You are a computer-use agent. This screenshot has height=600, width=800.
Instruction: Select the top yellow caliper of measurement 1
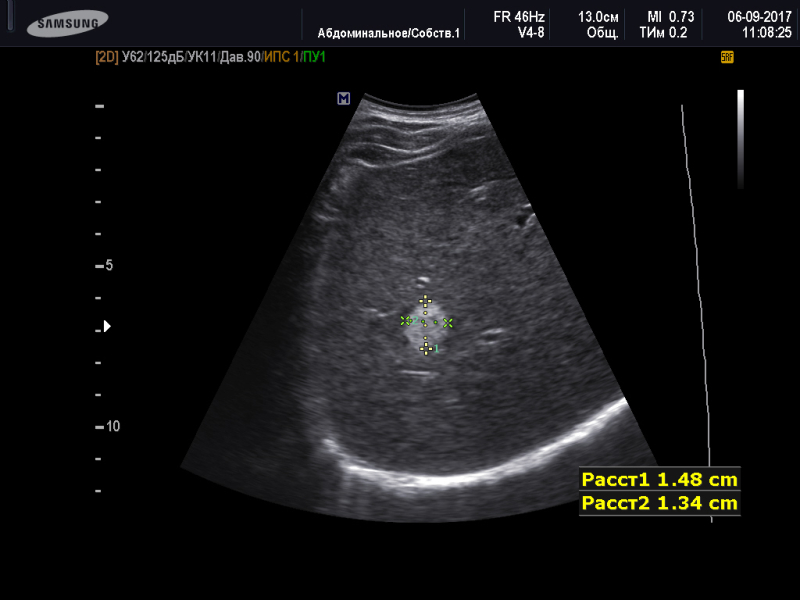coord(425,301)
